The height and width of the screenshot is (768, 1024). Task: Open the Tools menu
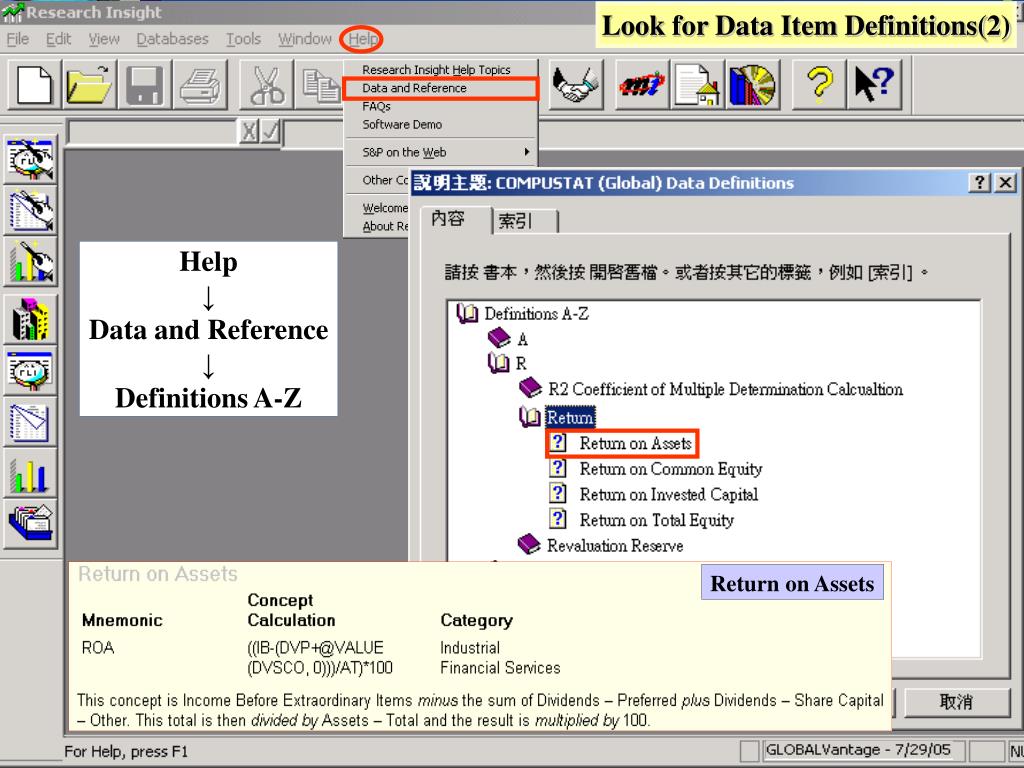[244, 39]
